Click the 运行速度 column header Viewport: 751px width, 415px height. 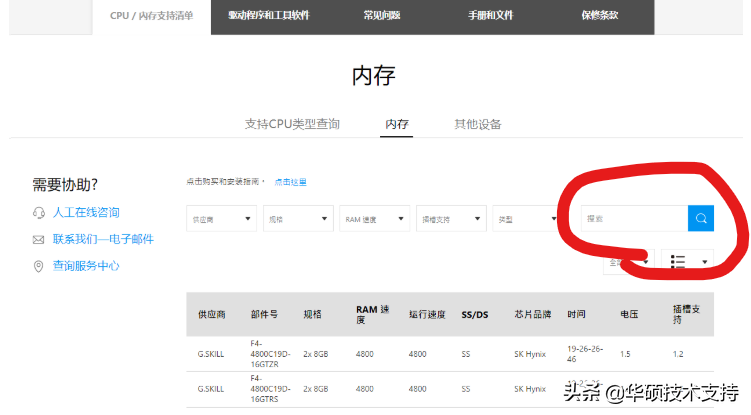tap(427, 314)
